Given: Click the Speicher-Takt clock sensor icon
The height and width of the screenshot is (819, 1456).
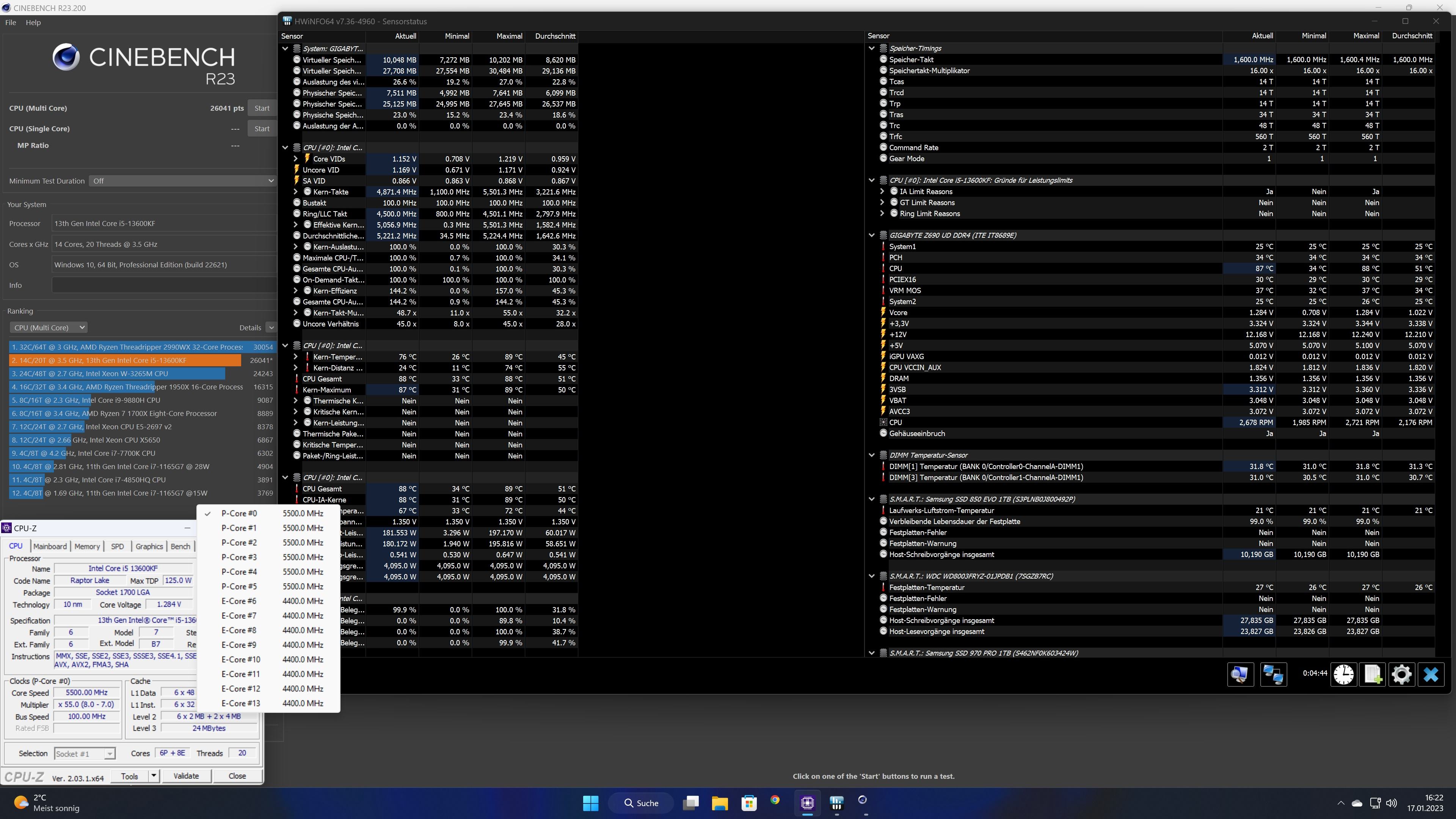Looking at the screenshot, I should [883, 60].
